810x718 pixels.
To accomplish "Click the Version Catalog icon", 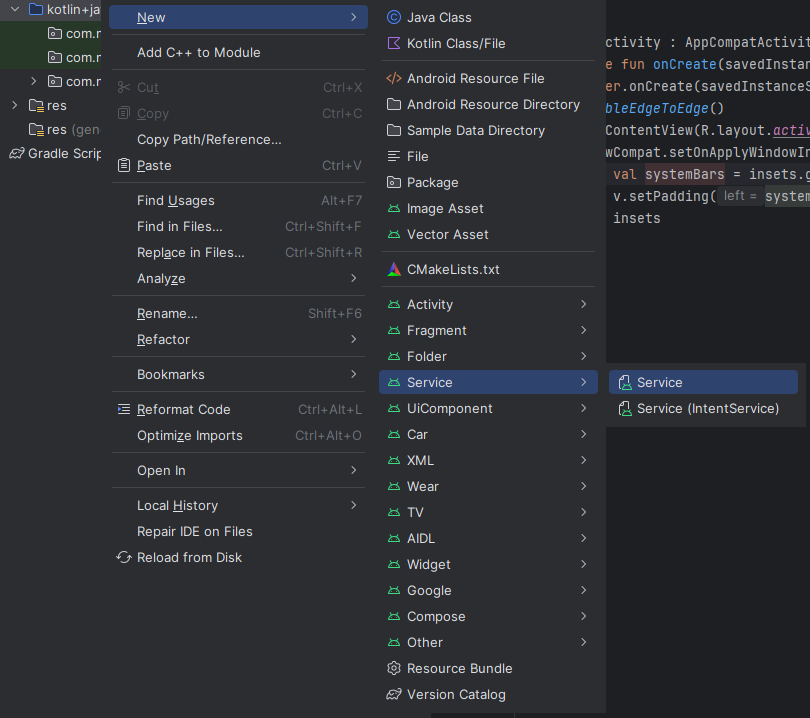I will (393, 694).
